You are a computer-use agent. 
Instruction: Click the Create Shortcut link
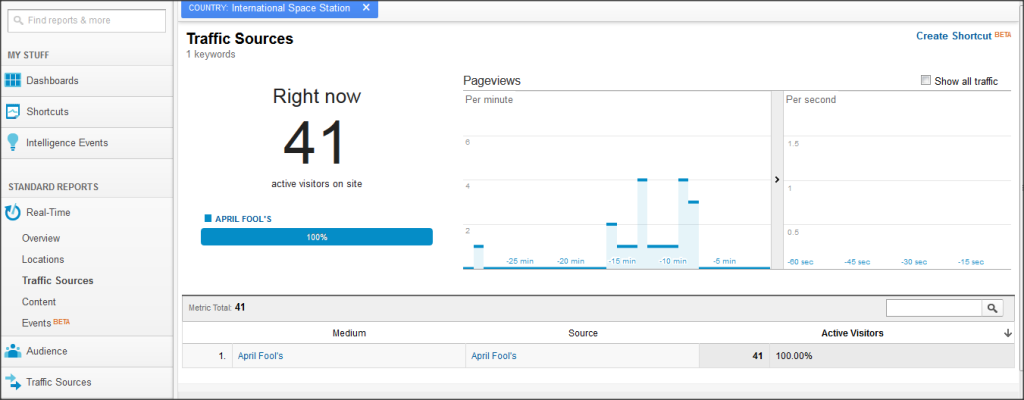953,36
